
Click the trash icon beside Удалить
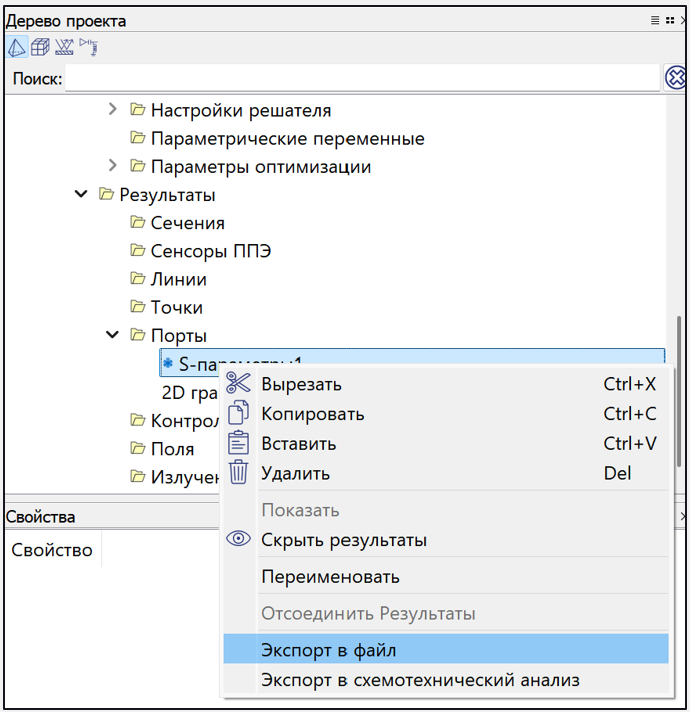click(238, 473)
